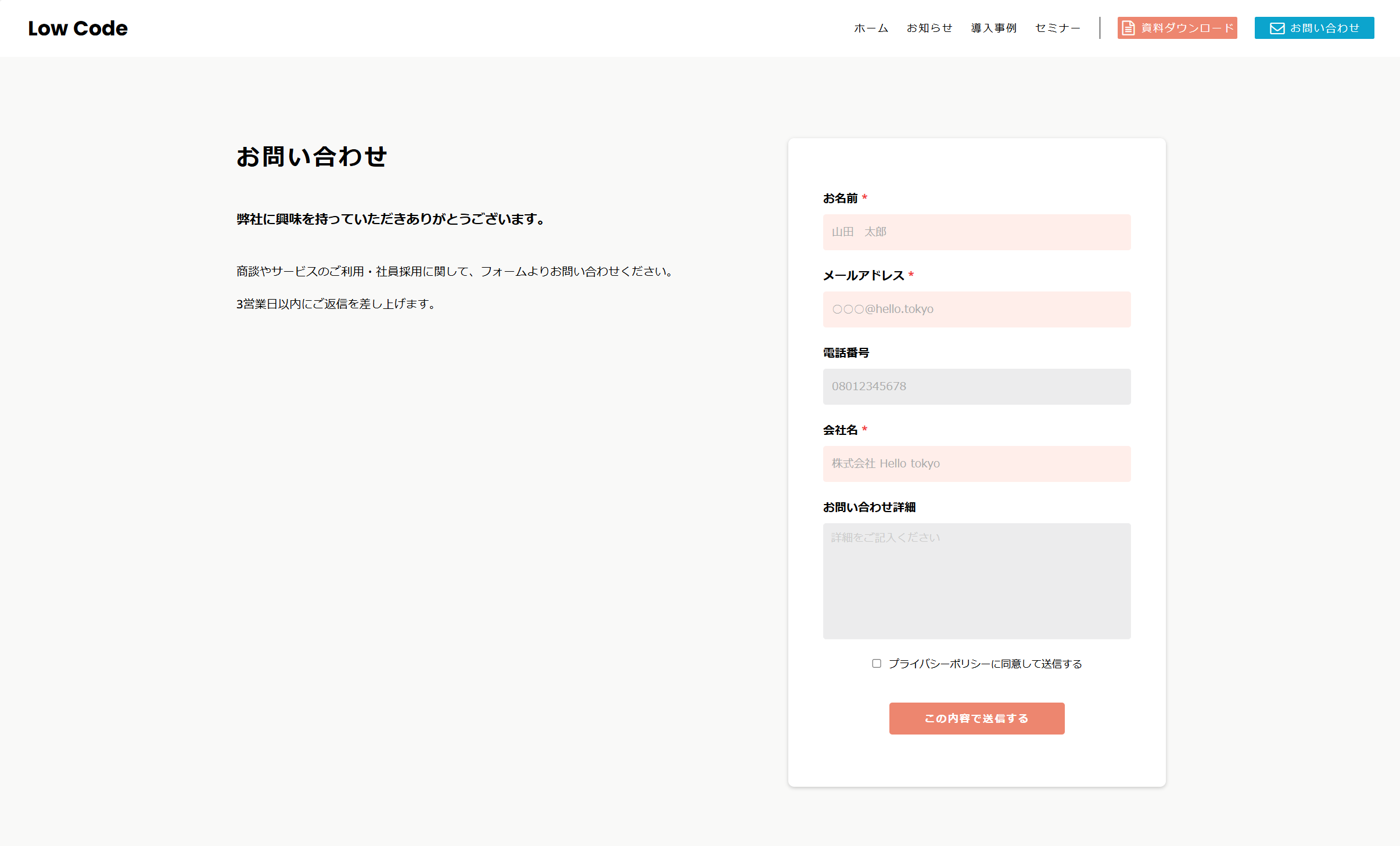Click the お問い合わせ詳細 text area
This screenshot has height=846, width=1400.
pos(976,581)
